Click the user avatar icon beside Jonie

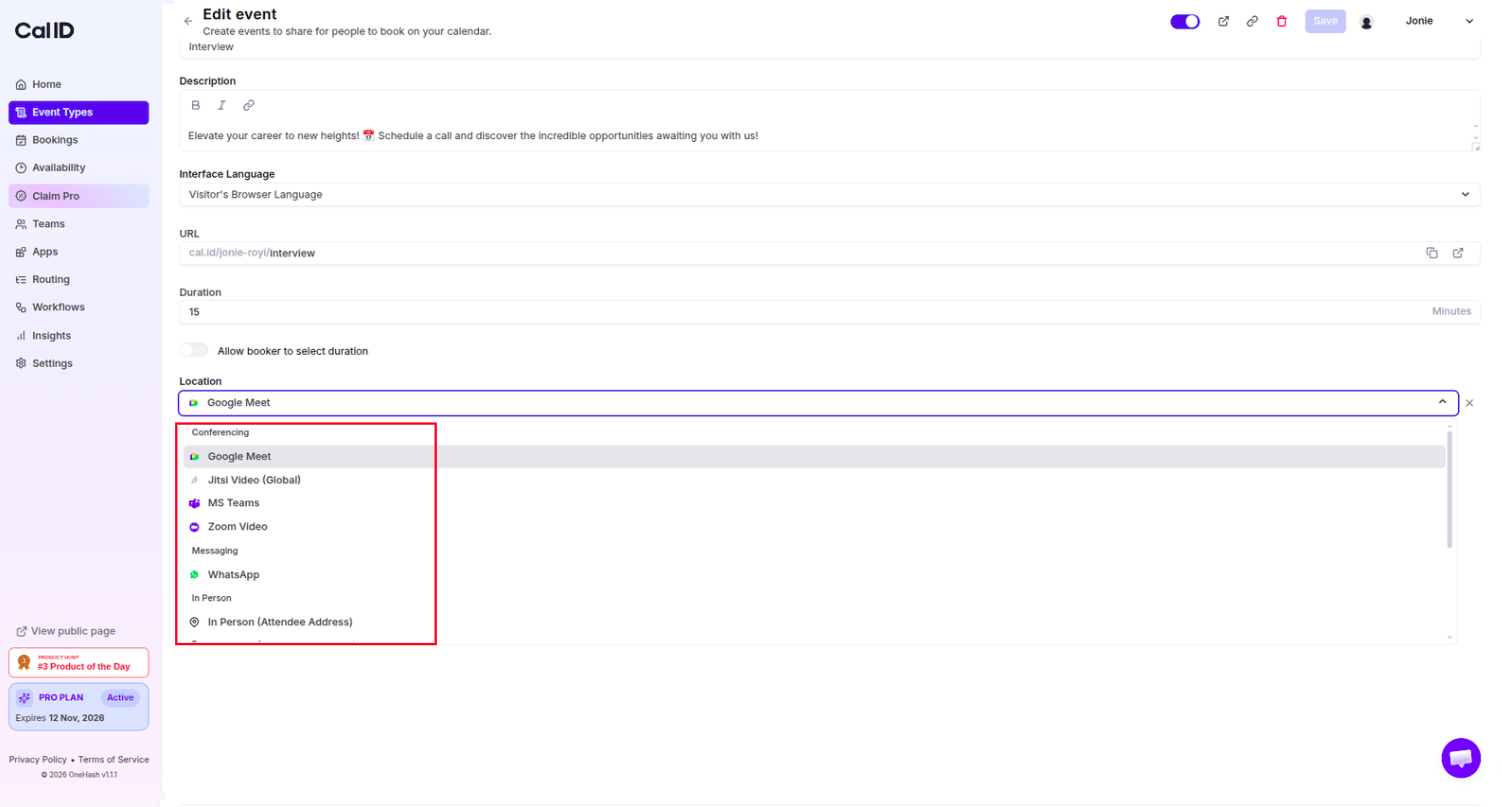tap(1366, 21)
